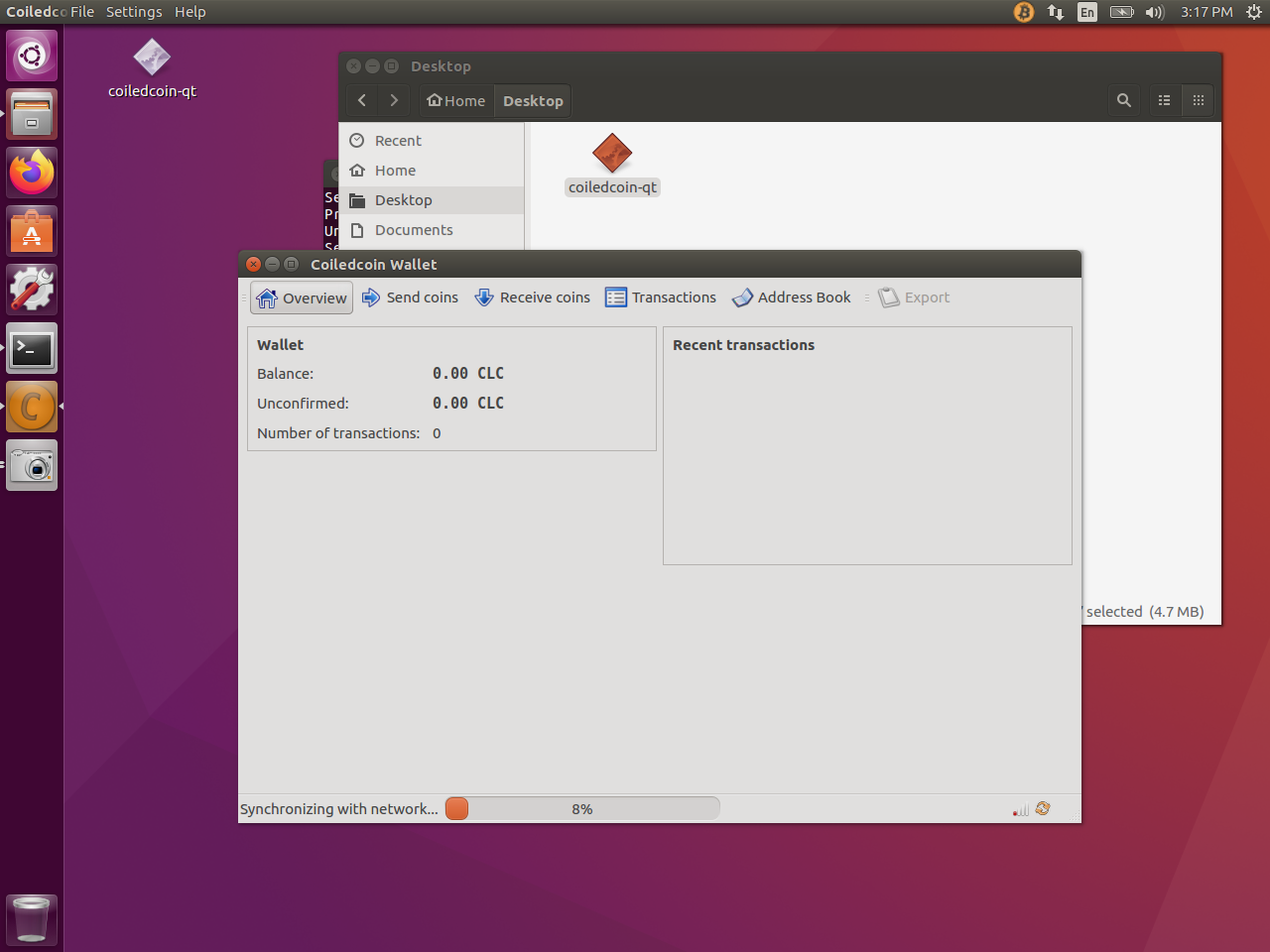Click the 'Synchronizing with network...' status text
This screenshot has width=1270, height=952.
[x=339, y=809]
